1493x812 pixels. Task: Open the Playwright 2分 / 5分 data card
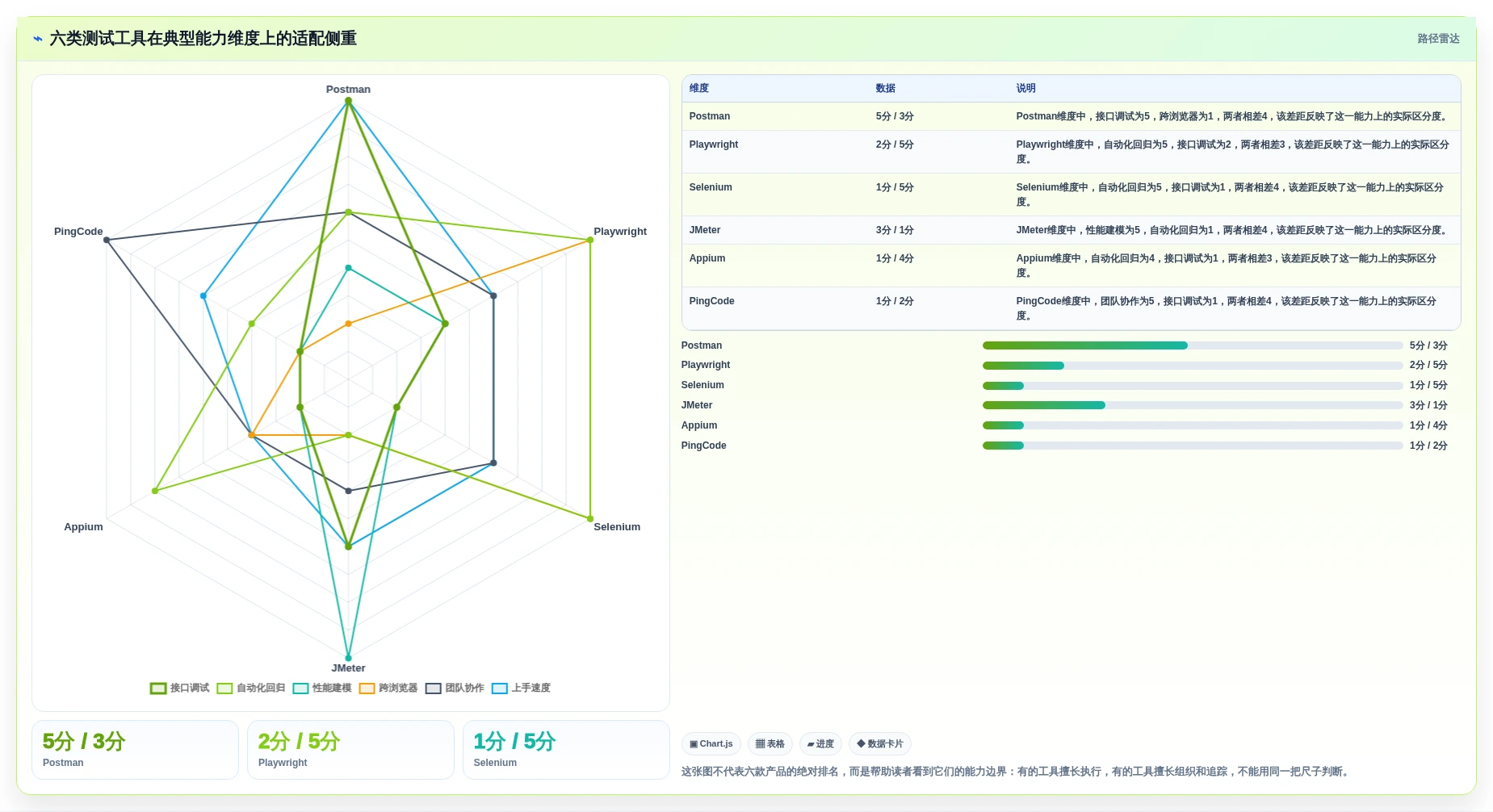(x=350, y=750)
